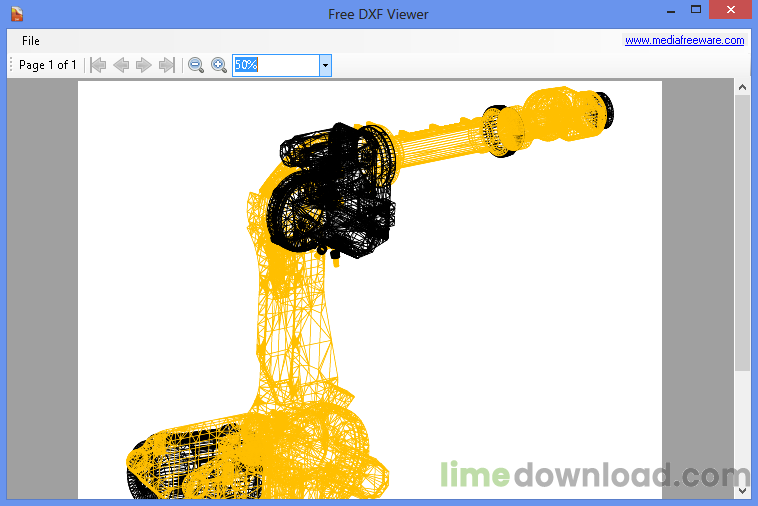
Task: Click the 50% zoom input field
Action: click(x=276, y=65)
